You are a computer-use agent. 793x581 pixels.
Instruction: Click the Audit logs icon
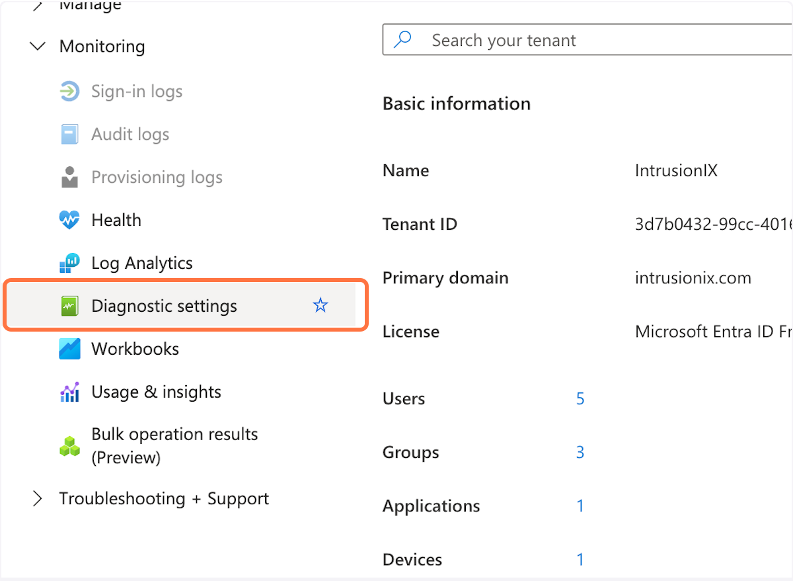[x=69, y=135]
